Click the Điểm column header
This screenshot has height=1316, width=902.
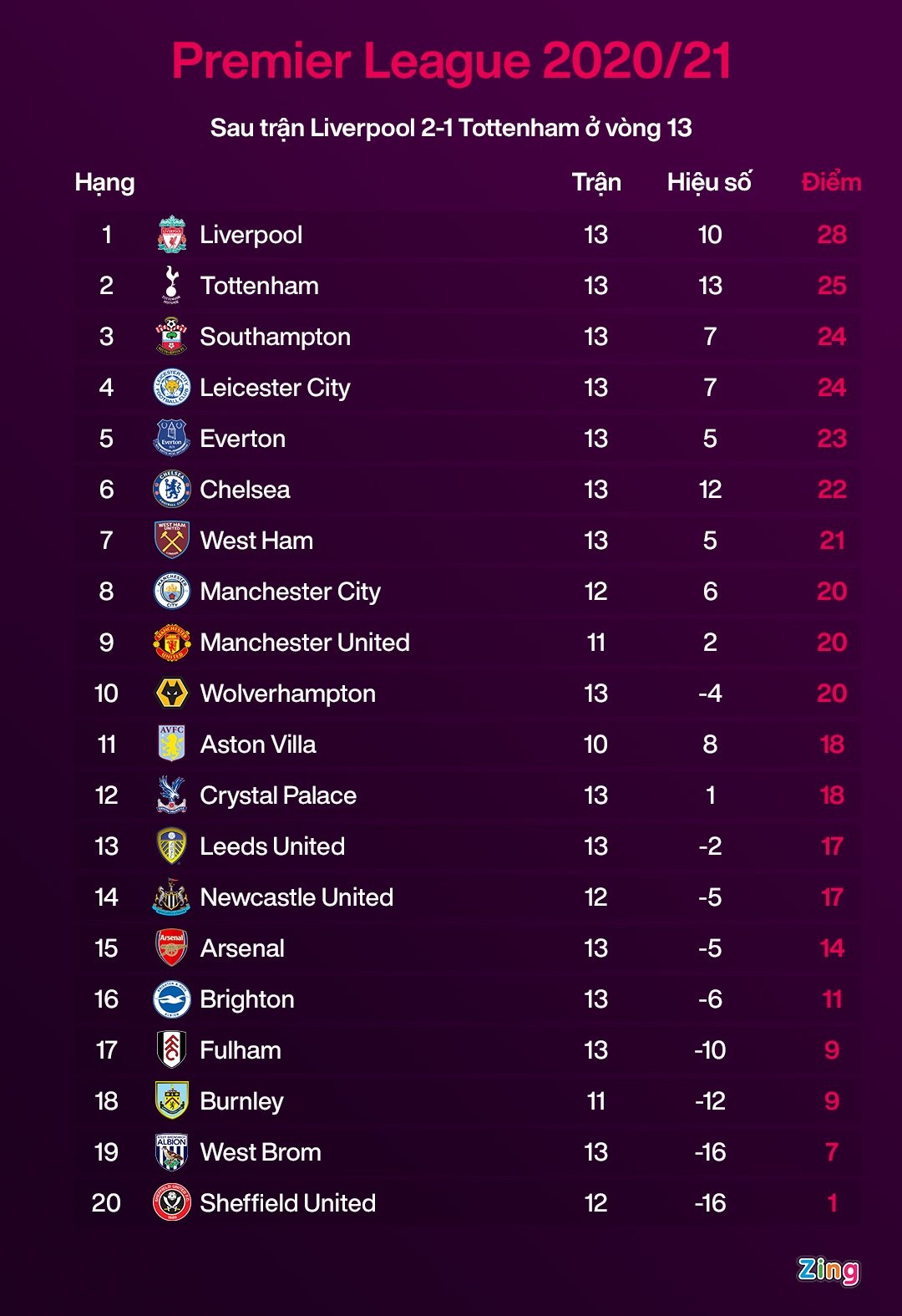click(831, 182)
